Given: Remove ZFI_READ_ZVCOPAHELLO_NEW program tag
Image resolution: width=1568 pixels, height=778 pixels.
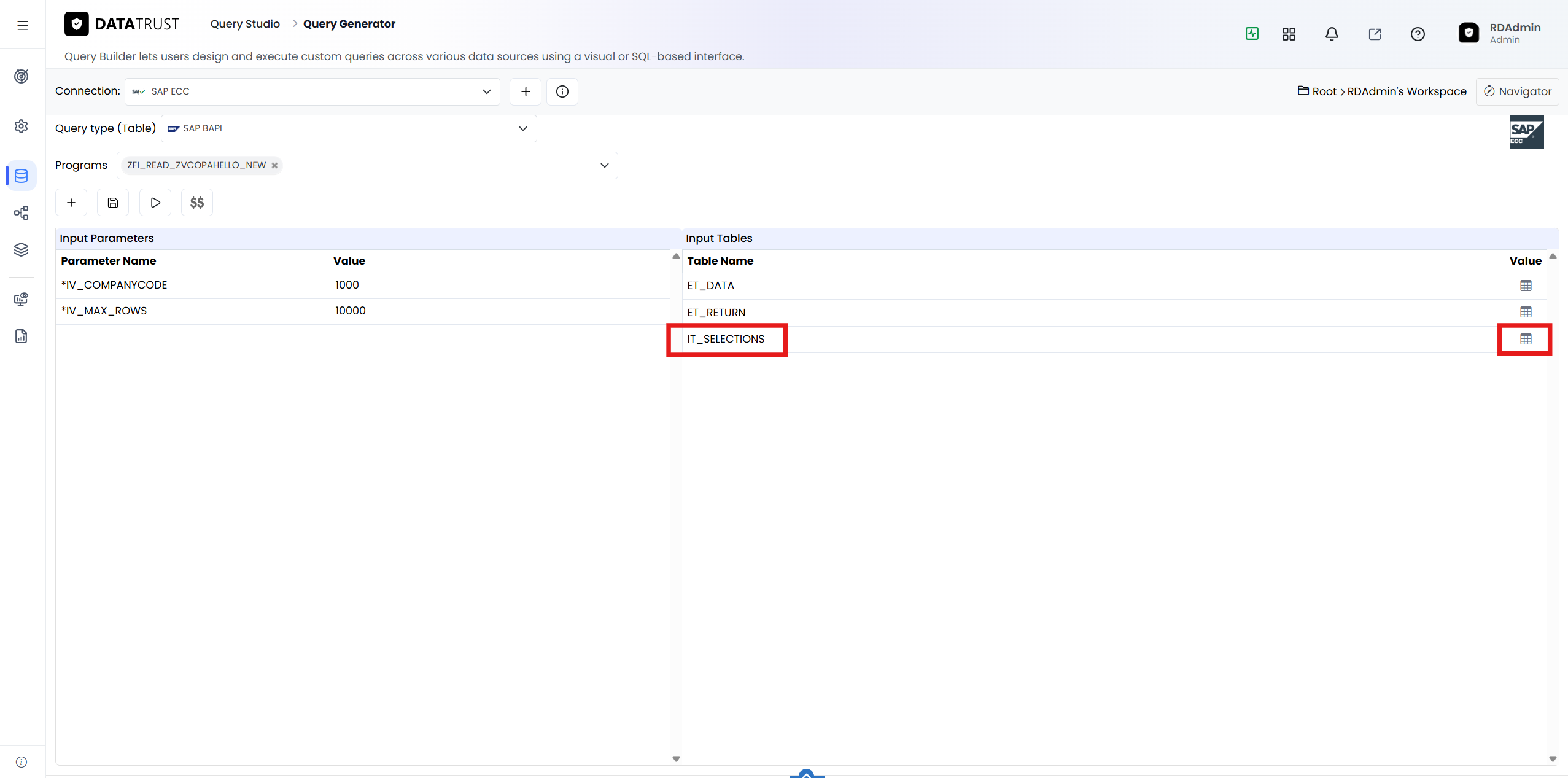Looking at the screenshot, I should click(x=274, y=165).
